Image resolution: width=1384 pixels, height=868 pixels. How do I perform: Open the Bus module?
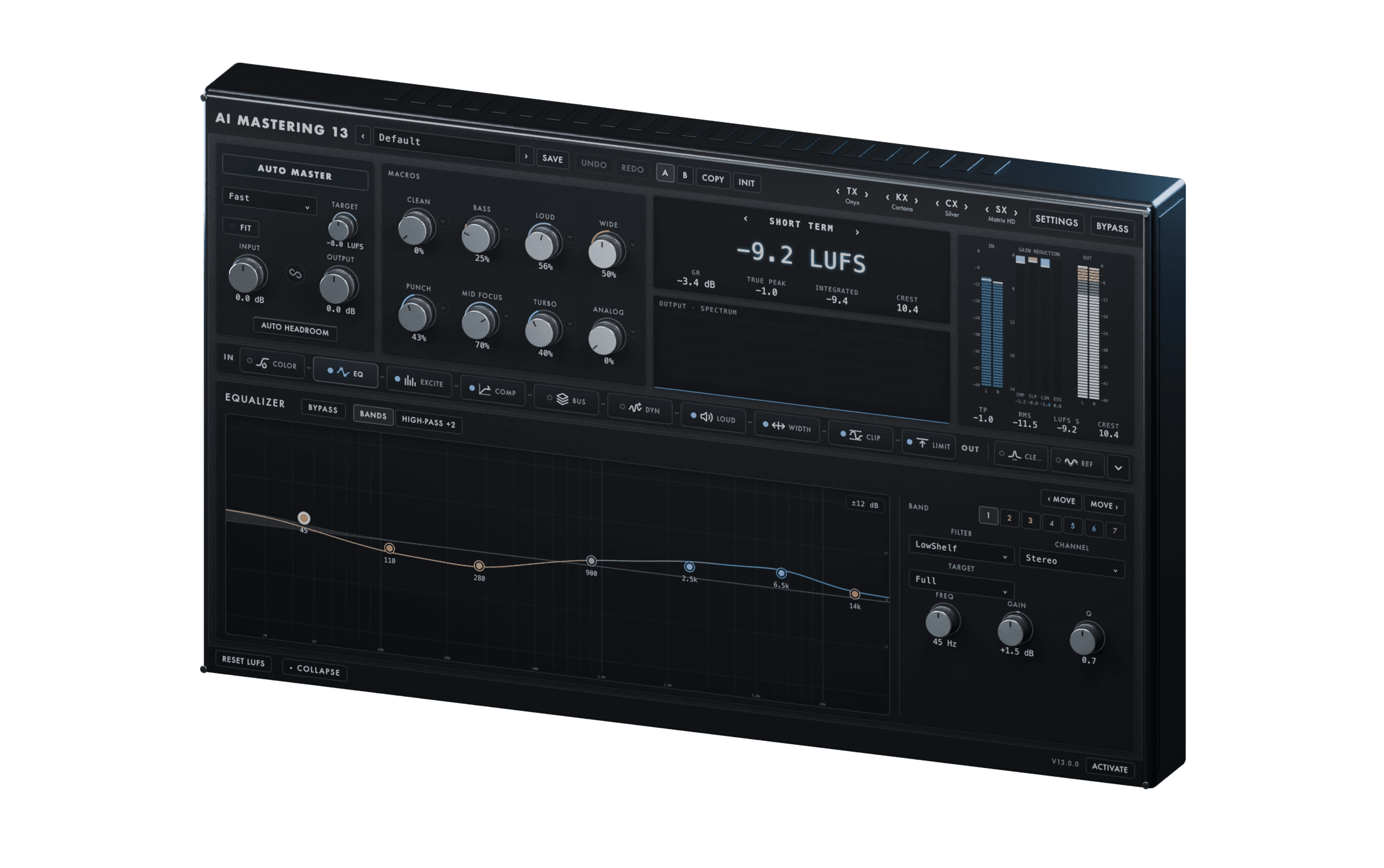tap(567, 399)
